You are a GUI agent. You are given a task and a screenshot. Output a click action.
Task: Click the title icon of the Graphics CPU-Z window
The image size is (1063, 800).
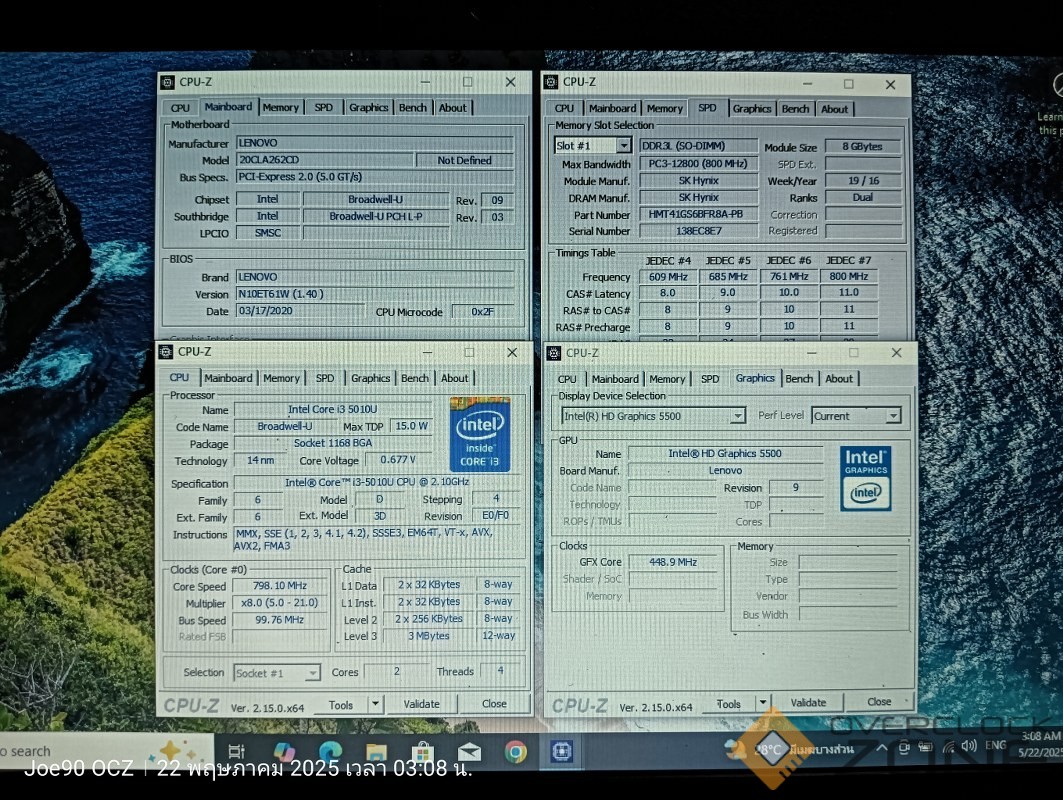pos(554,353)
